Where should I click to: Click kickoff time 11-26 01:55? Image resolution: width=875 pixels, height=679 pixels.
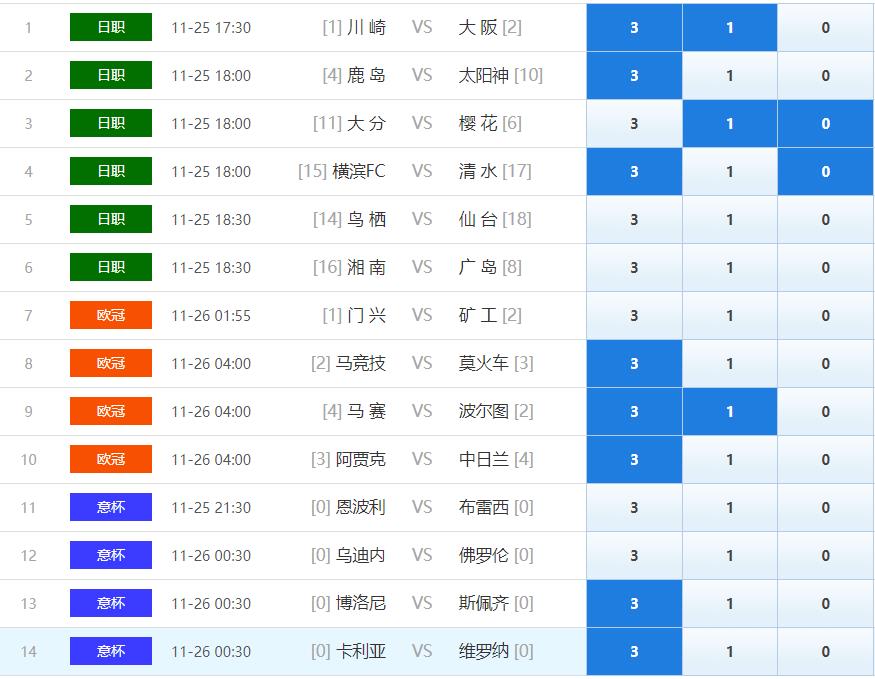(x=211, y=316)
